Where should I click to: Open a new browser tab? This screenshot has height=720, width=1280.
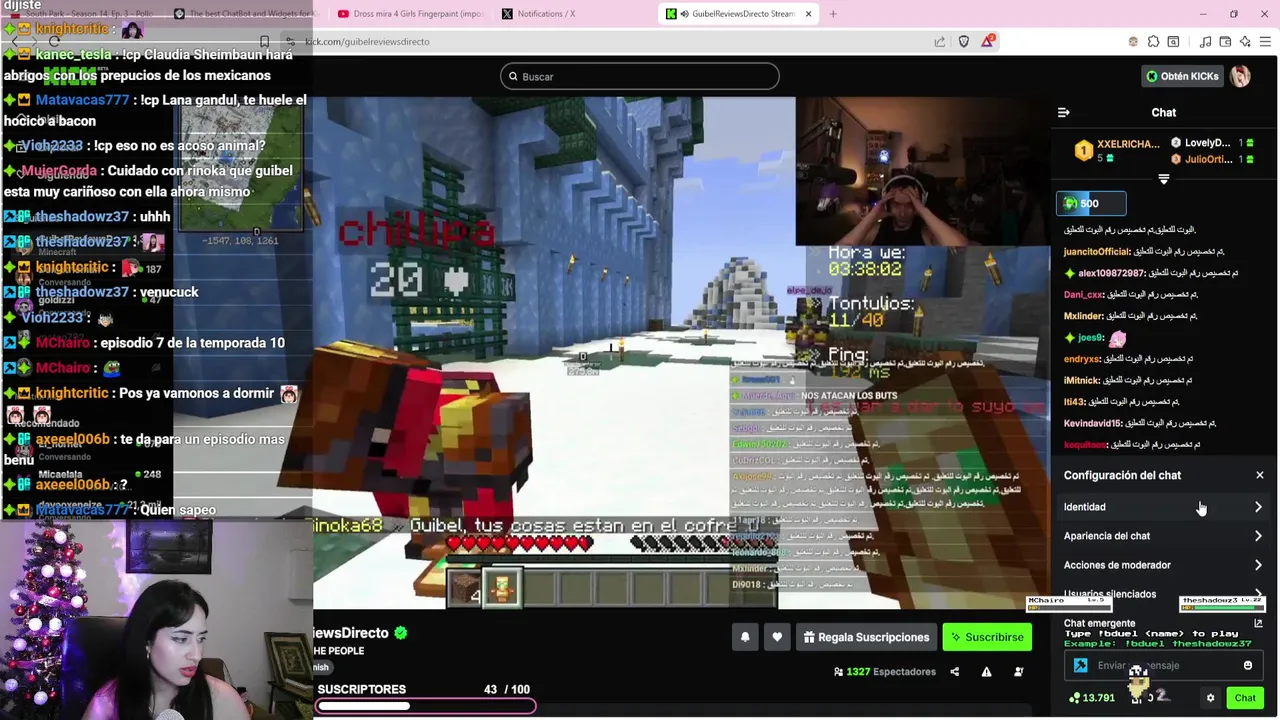click(x=833, y=14)
